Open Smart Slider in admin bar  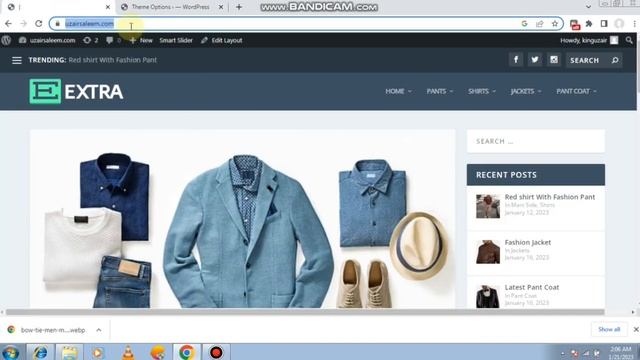pos(176,40)
